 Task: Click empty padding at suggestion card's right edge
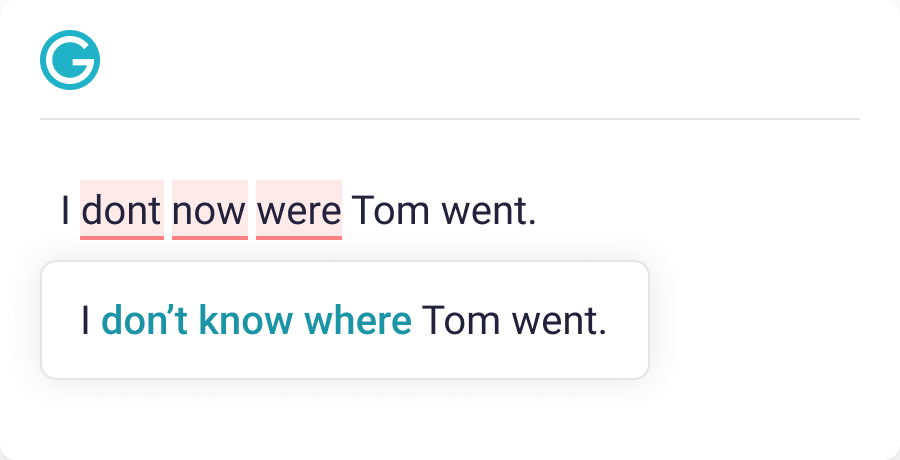coord(630,321)
